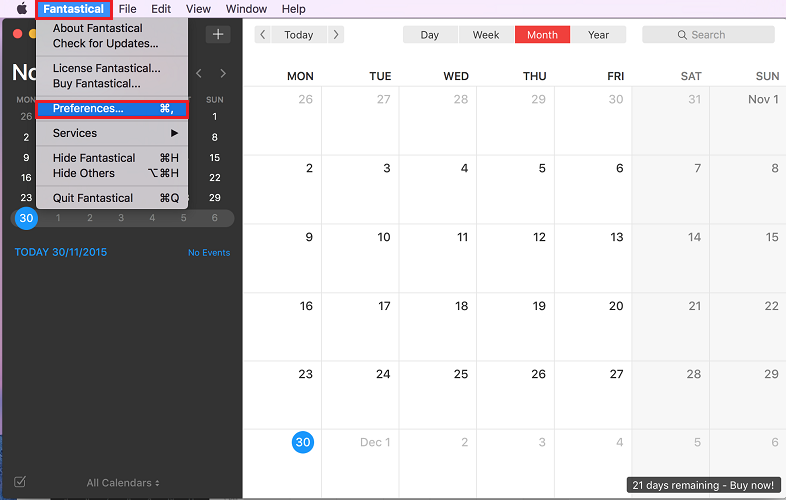Select day 23 in mini calendar

tap(26, 198)
